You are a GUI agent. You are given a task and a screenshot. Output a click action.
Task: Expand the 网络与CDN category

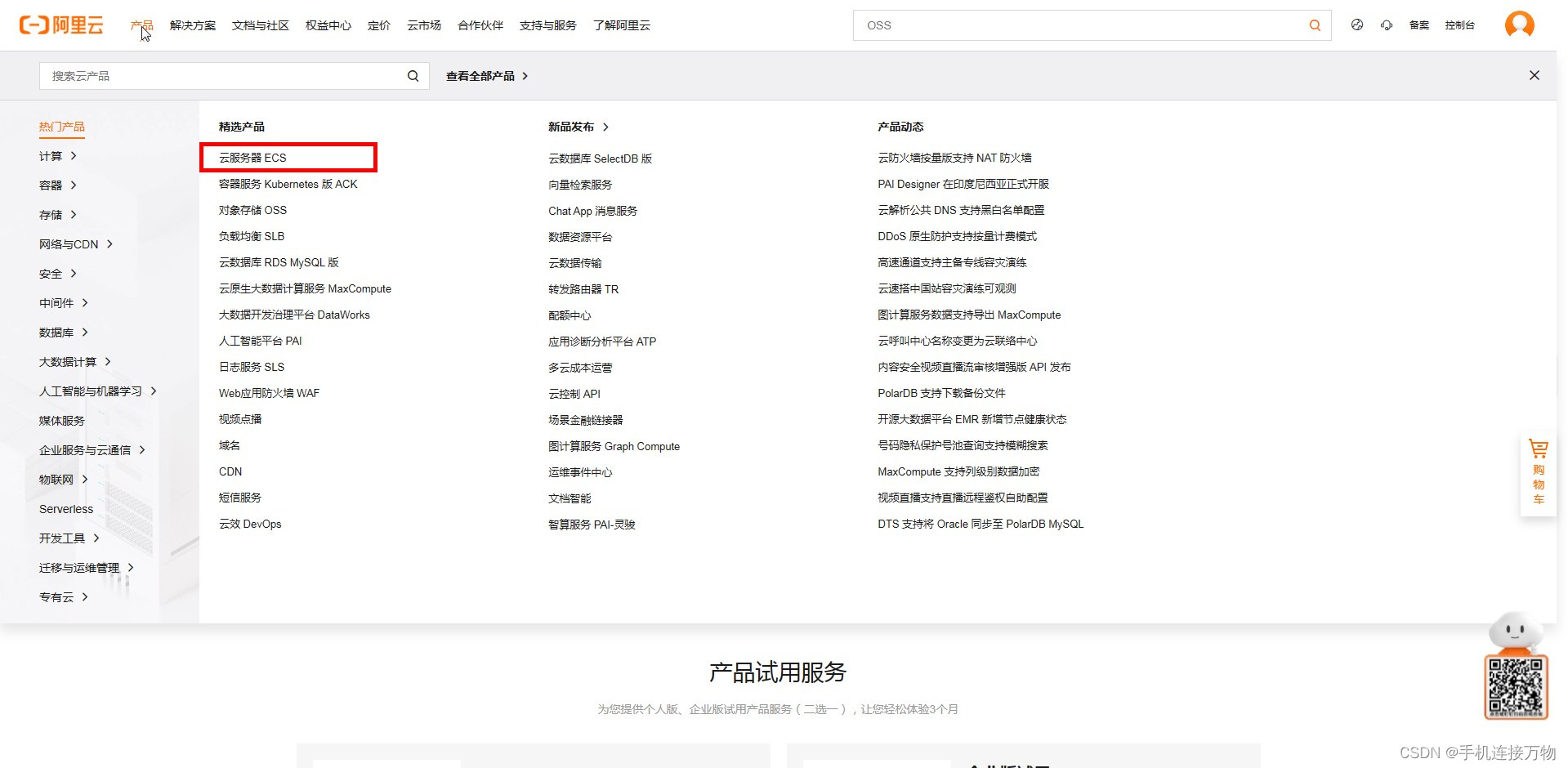point(76,244)
